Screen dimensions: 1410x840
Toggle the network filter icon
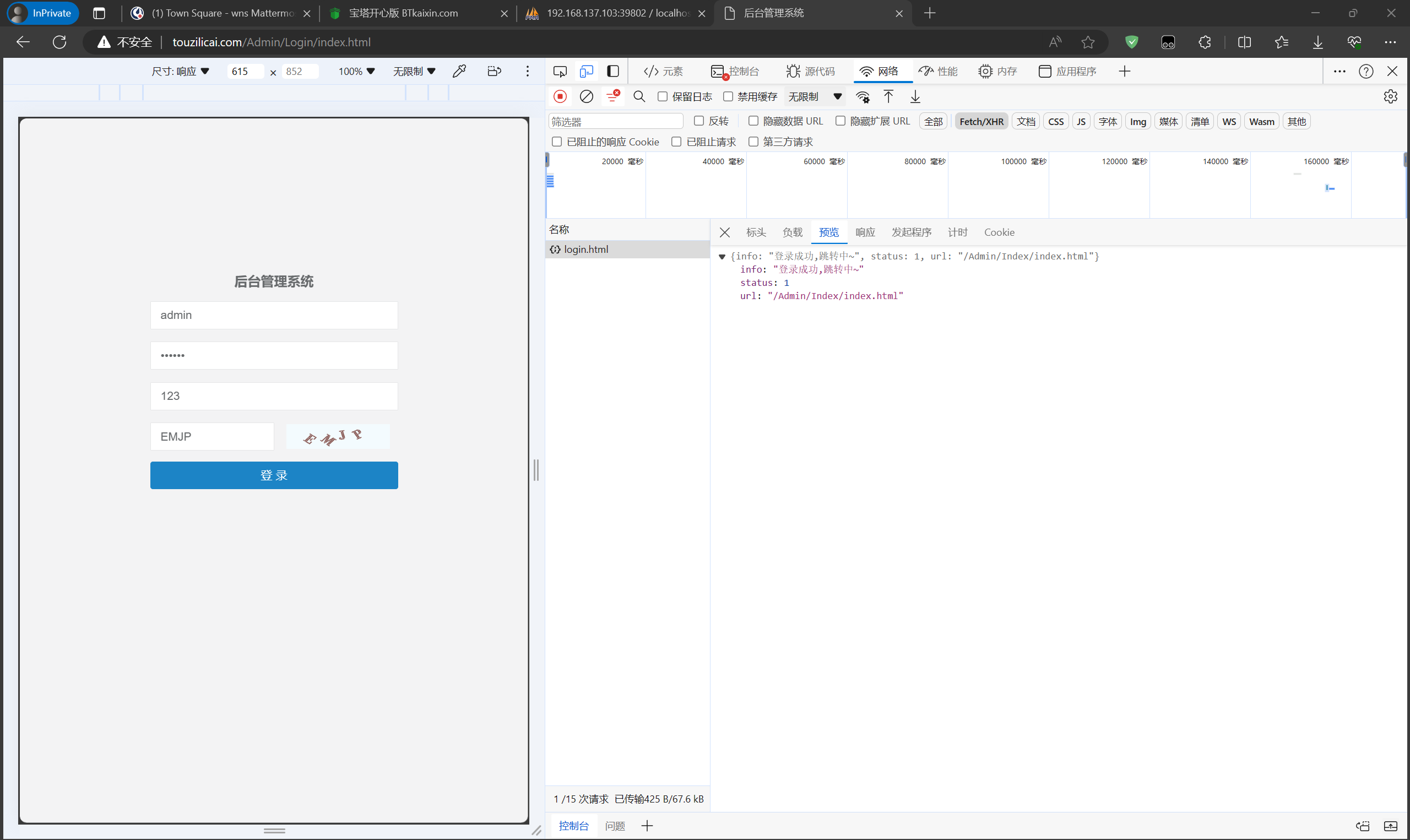(613, 97)
